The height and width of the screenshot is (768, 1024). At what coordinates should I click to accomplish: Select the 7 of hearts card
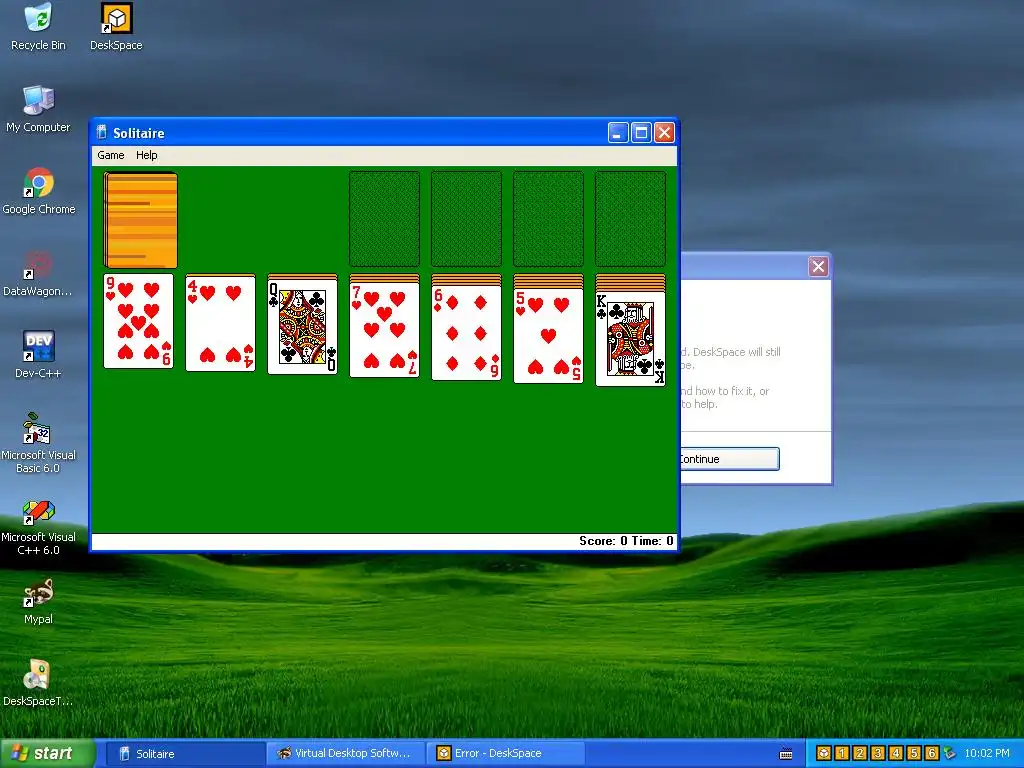[384, 330]
